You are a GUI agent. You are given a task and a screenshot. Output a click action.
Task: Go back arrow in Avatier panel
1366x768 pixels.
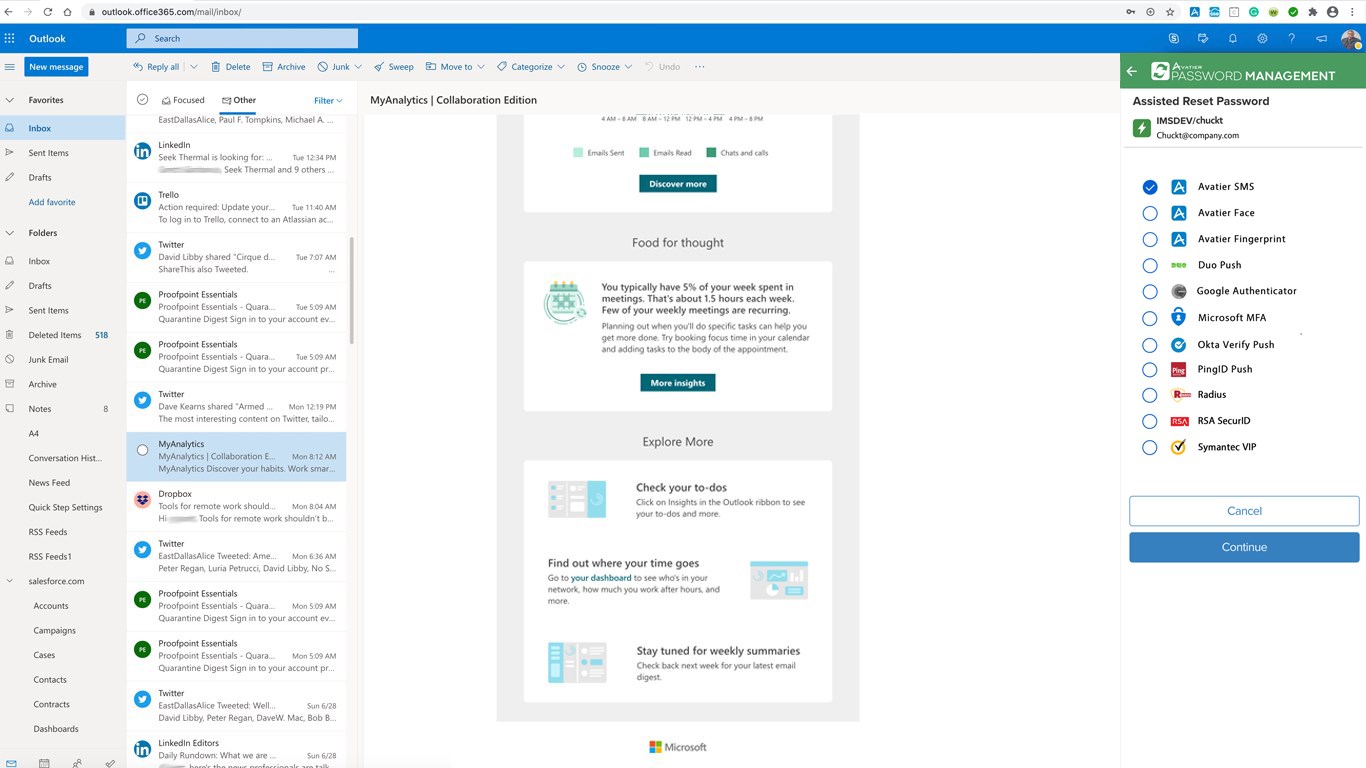coord(1132,72)
